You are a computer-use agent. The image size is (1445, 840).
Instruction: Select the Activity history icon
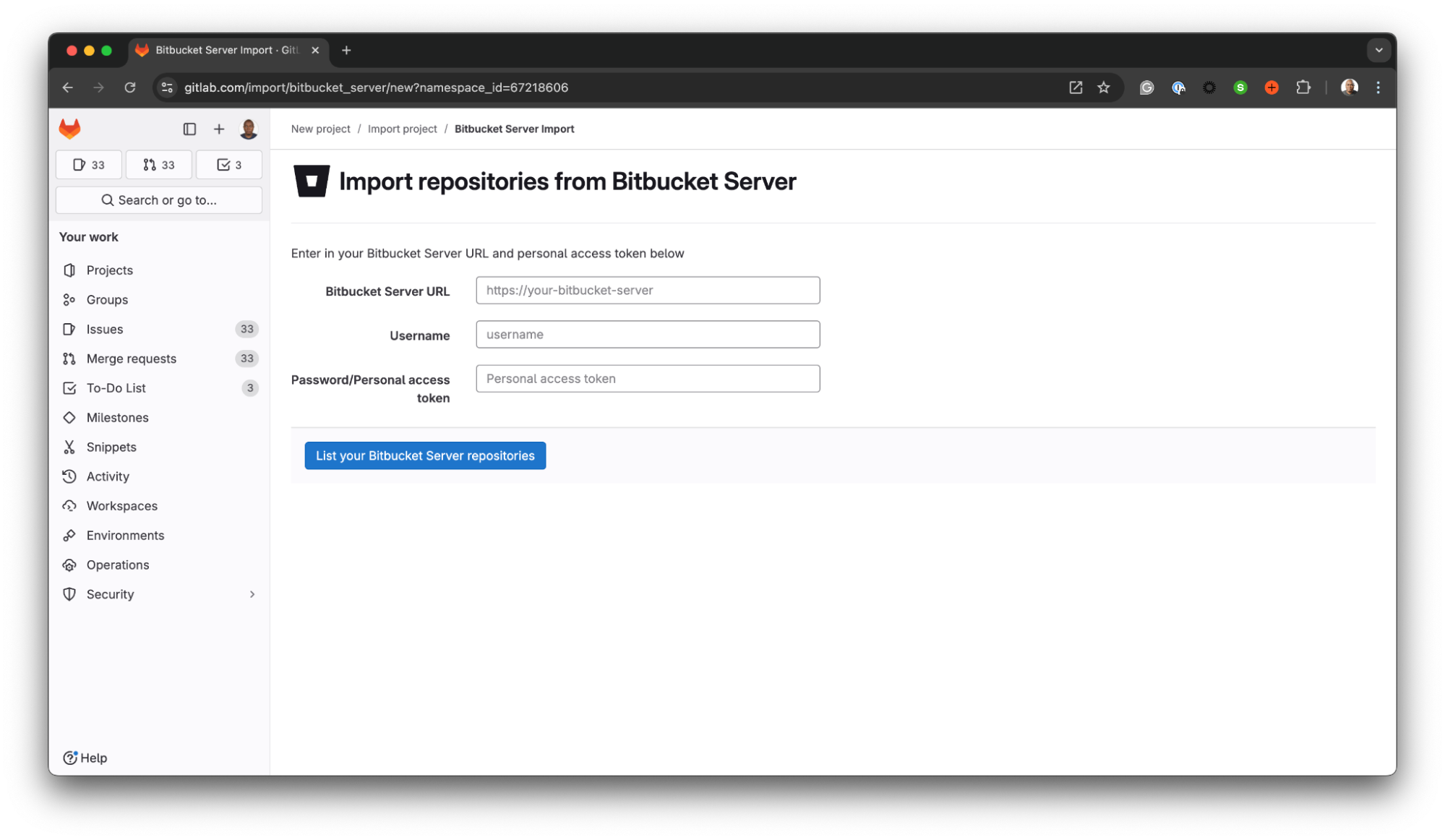click(69, 477)
